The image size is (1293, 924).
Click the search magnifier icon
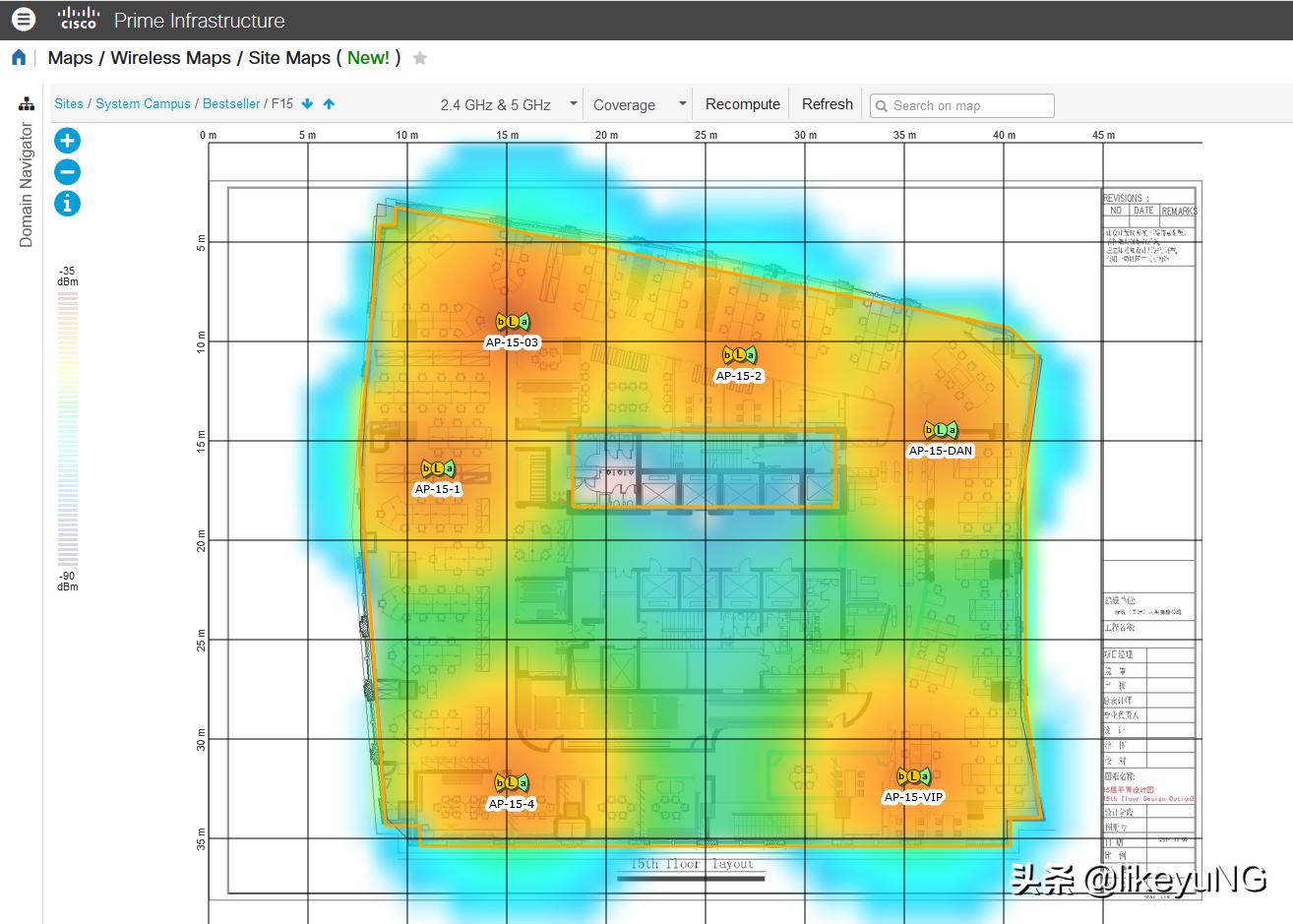click(x=881, y=105)
